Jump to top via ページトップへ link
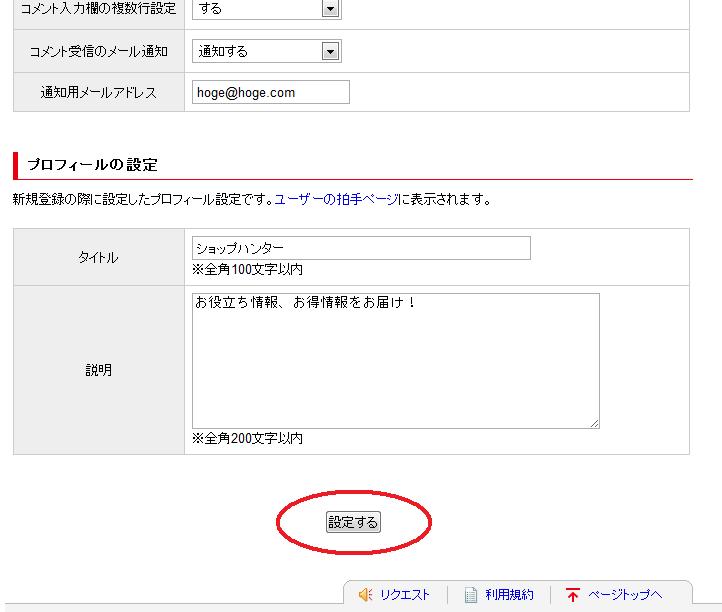This screenshot has width=722, height=612. tap(625, 595)
